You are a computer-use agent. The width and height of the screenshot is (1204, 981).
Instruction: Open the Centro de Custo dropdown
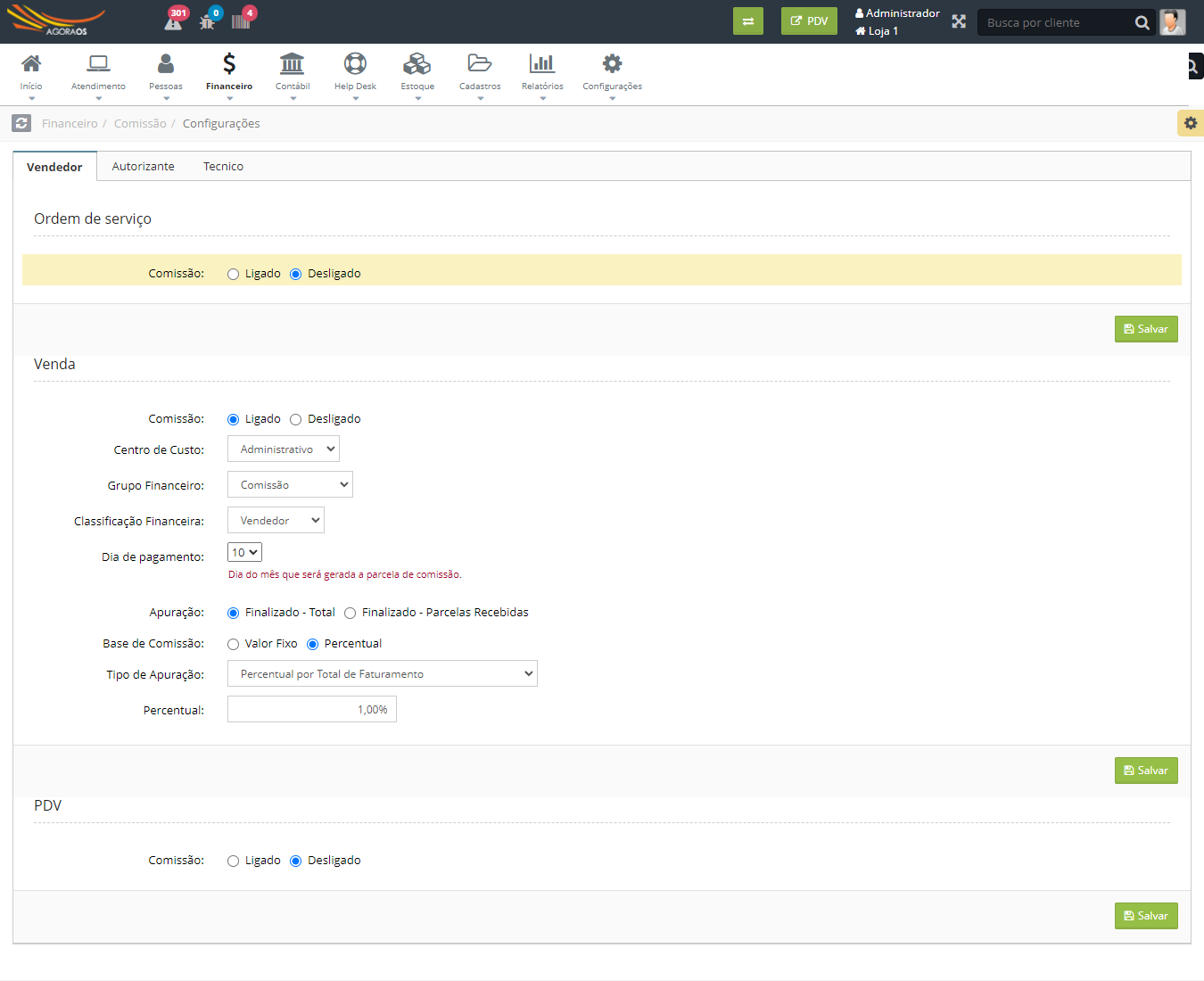point(284,449)
